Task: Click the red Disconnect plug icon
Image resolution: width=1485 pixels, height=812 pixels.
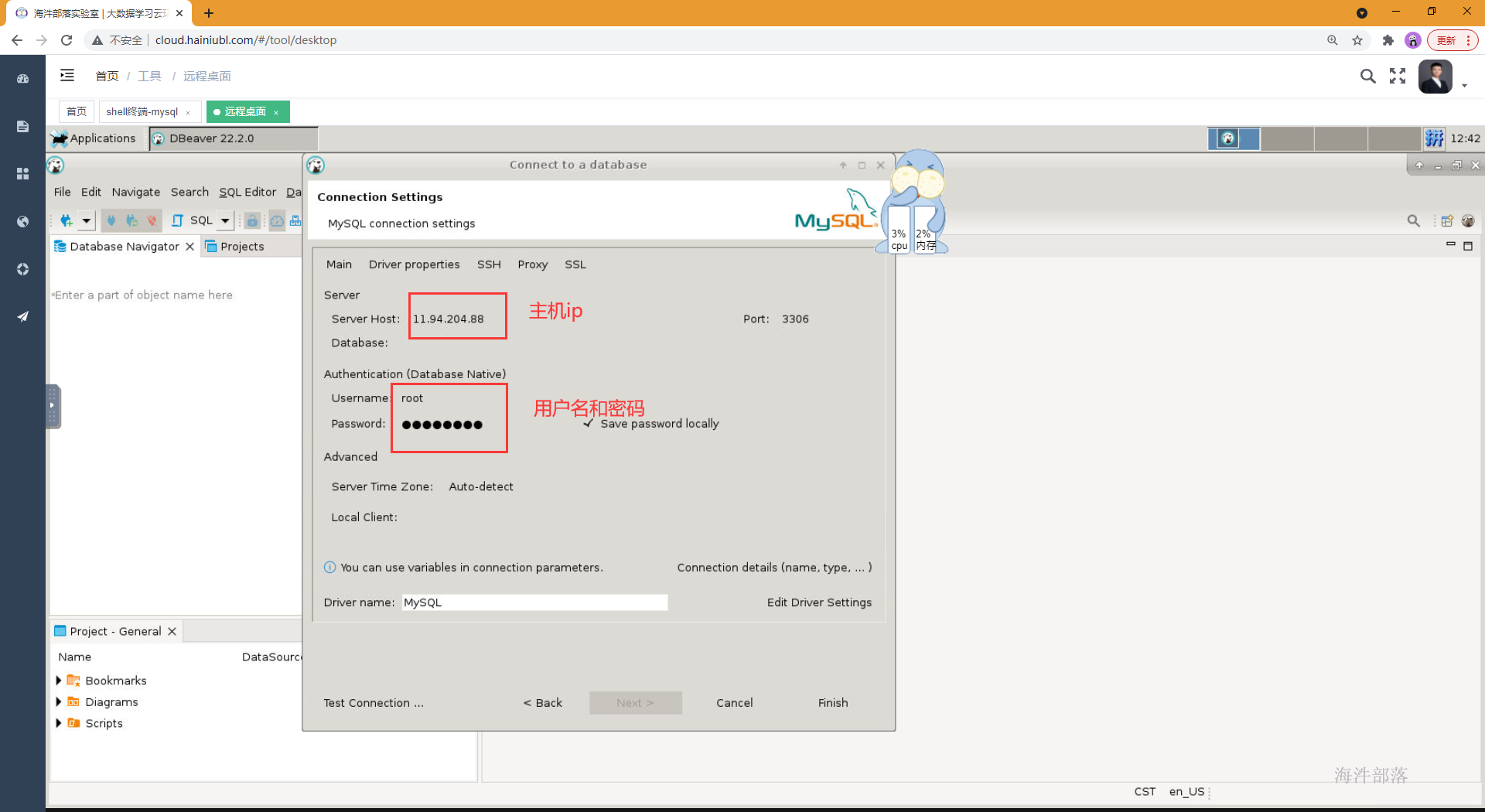Action: click(152, 220)
